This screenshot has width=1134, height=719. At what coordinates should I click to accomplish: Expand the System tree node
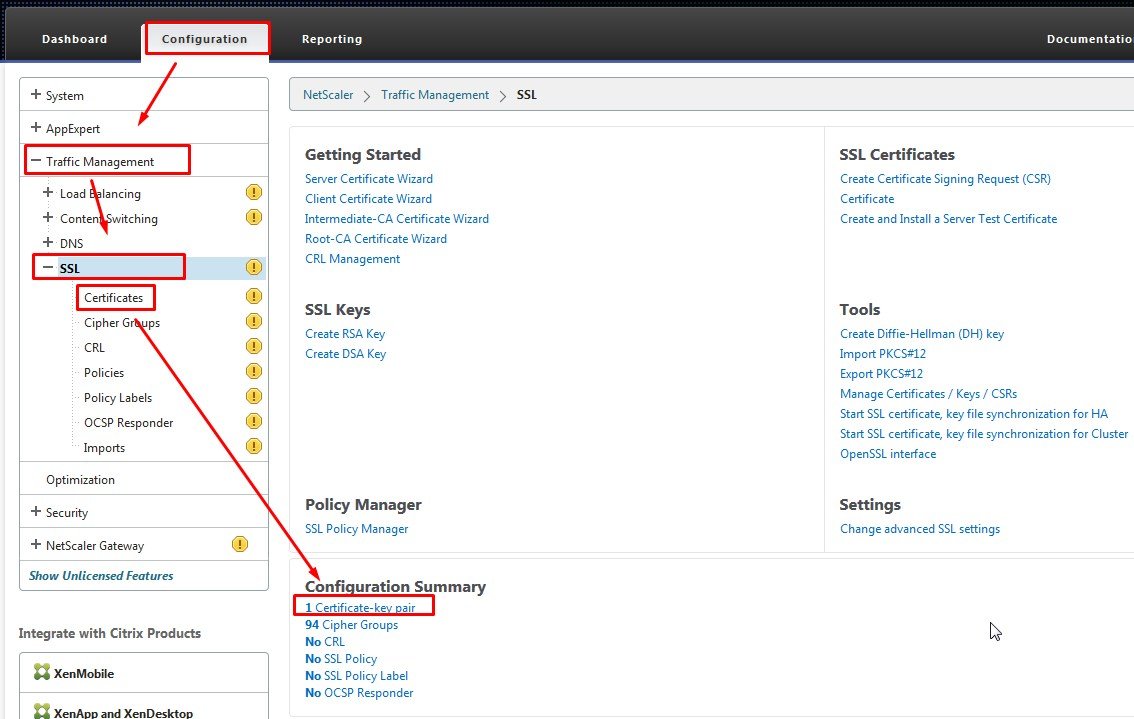[x=36, y=95]
